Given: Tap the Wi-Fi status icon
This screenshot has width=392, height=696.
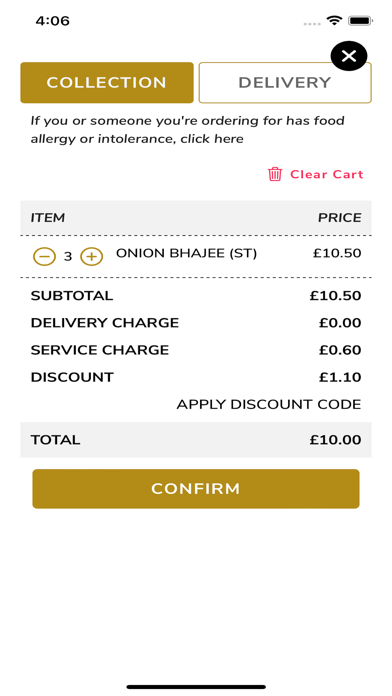Looking at the screenshot, I should pos(334,20).
